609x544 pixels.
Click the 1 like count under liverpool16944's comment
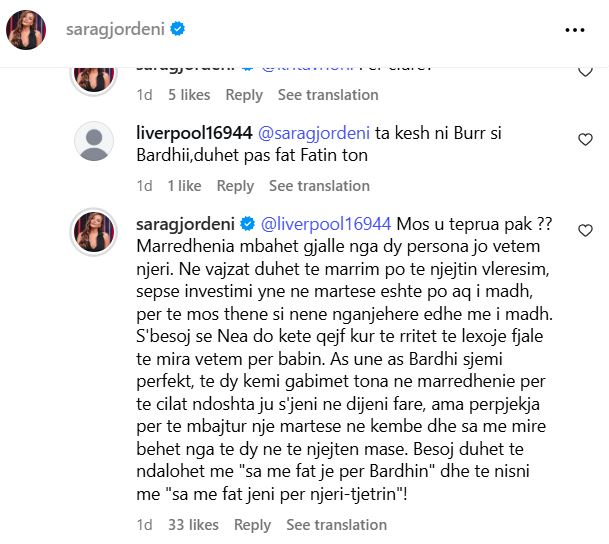pyautogui.click(x=184, y=186)
